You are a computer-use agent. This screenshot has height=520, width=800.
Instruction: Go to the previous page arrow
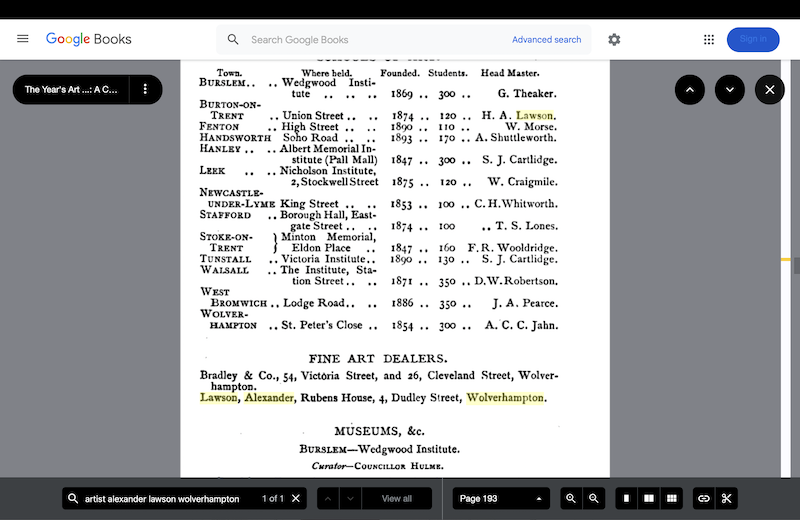[x=690, y=89]
